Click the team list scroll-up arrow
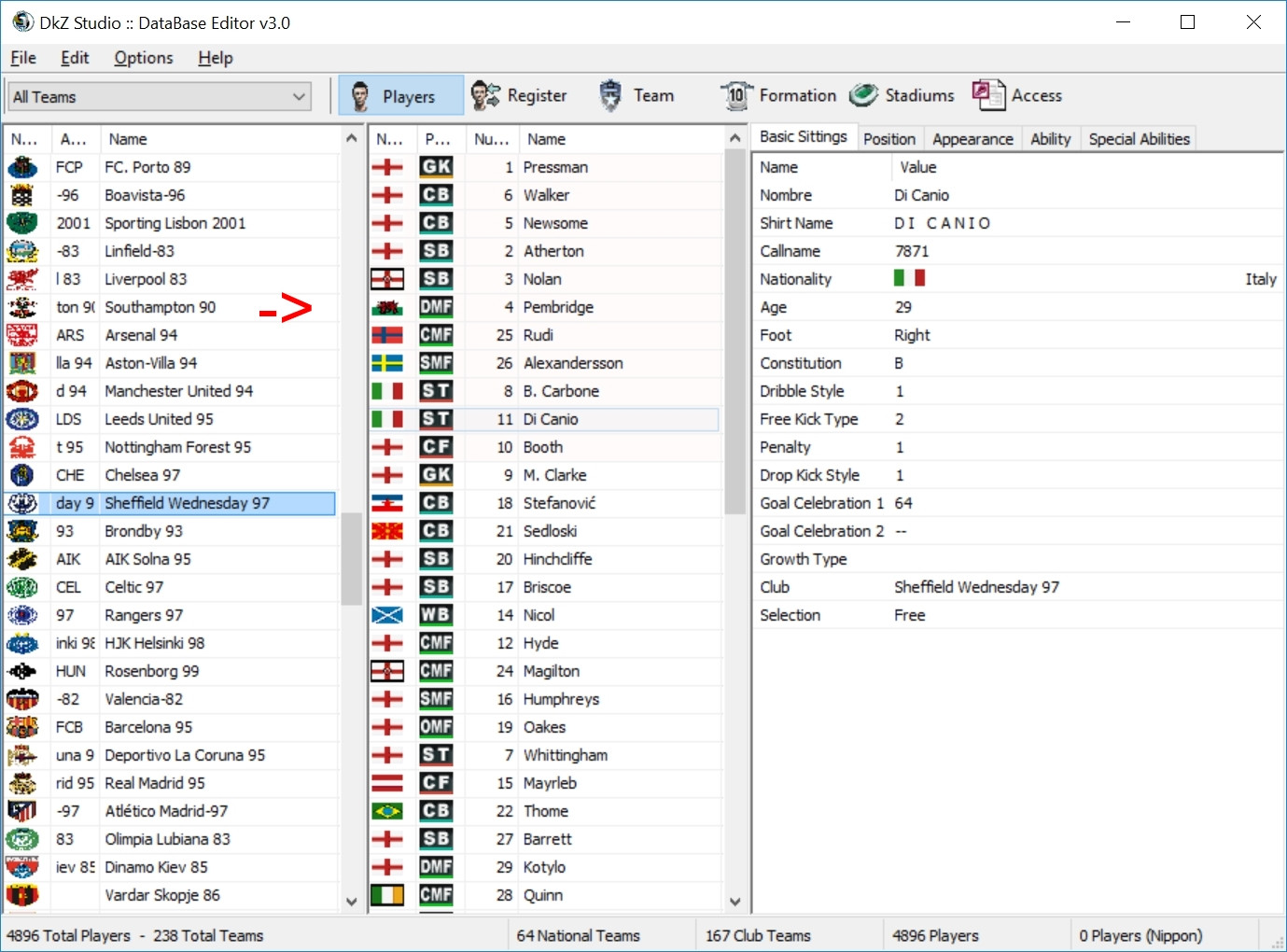This screenshot has height=952, width=1287. (x=352, y=138)
